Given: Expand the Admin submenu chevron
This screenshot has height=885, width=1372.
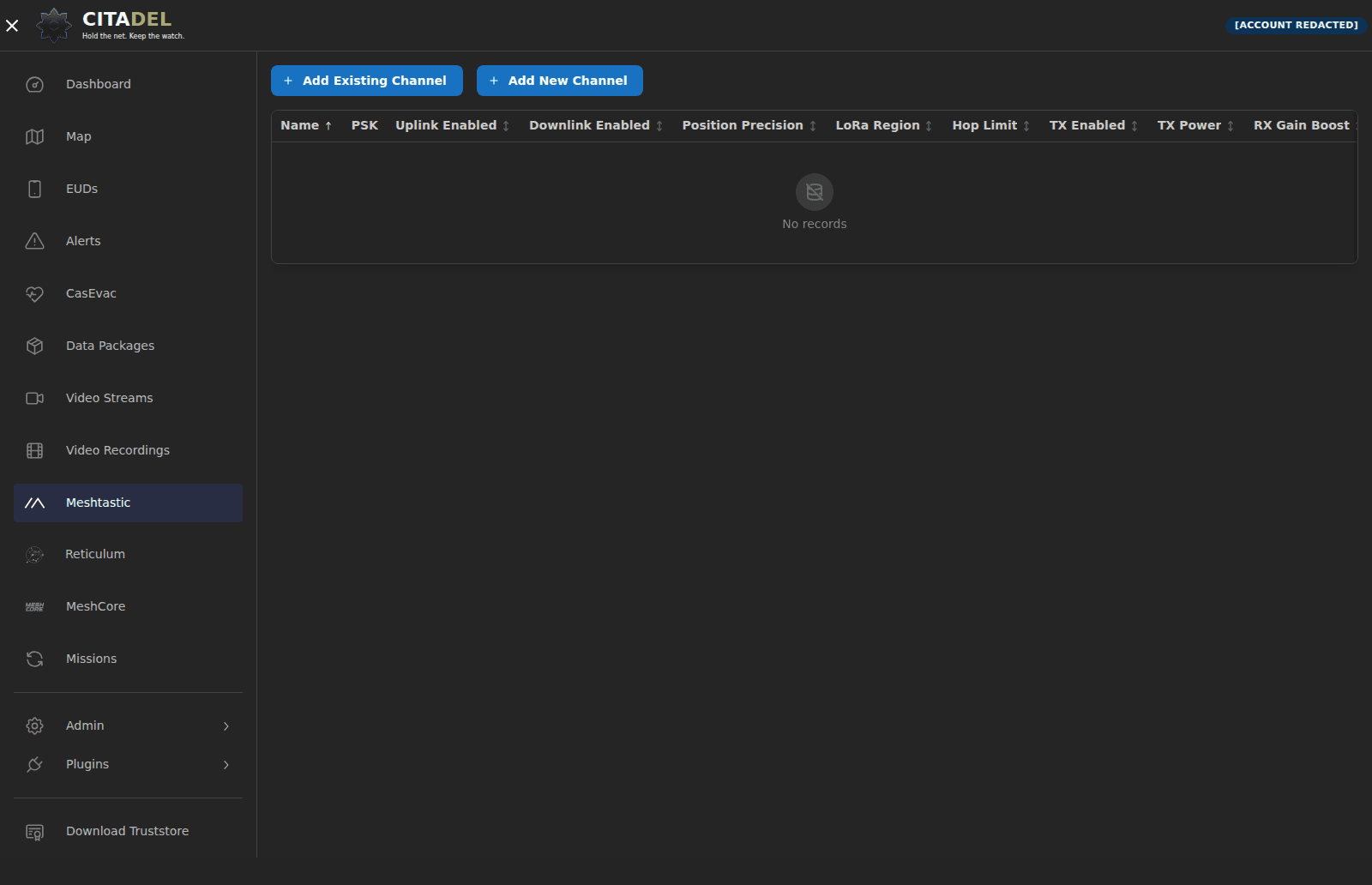Looking at the screenshot, I should pos(226,726).
